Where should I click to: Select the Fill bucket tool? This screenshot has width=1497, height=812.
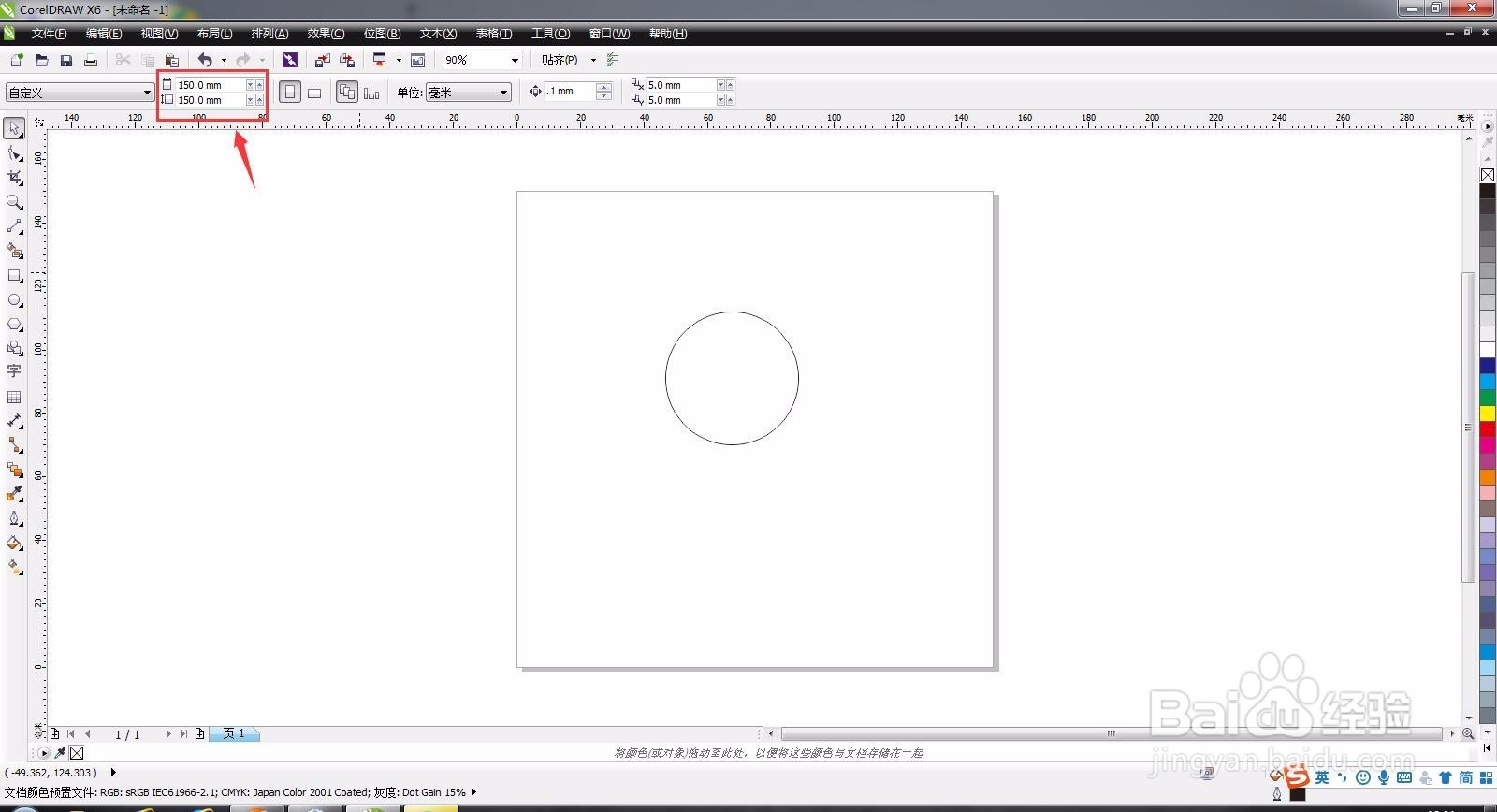pyautogui.click(x=15, y=543)
